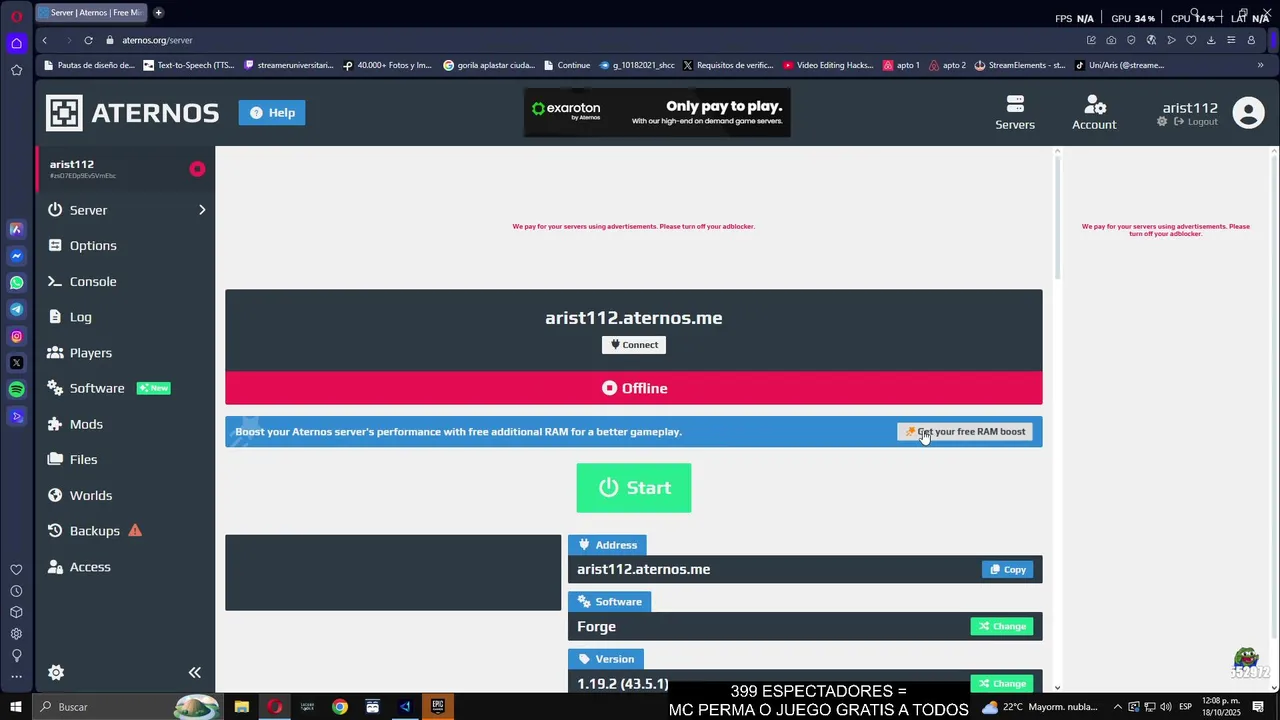1280x720 pixels.
Task: Click the Windows search box
Action: pyautogui.click(x=128, y=707)
